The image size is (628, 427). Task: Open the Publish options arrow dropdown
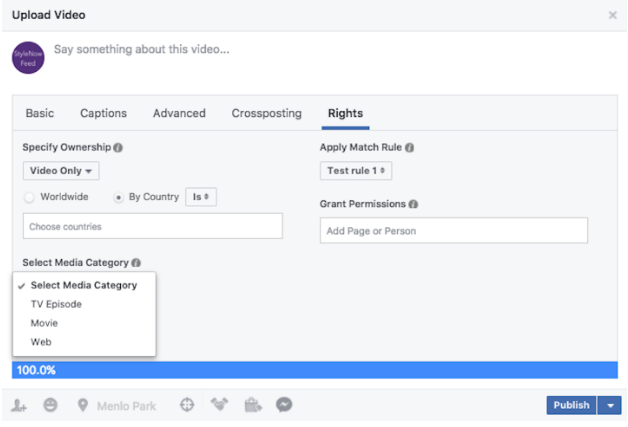pyautogui.click(x=610, y=405)
